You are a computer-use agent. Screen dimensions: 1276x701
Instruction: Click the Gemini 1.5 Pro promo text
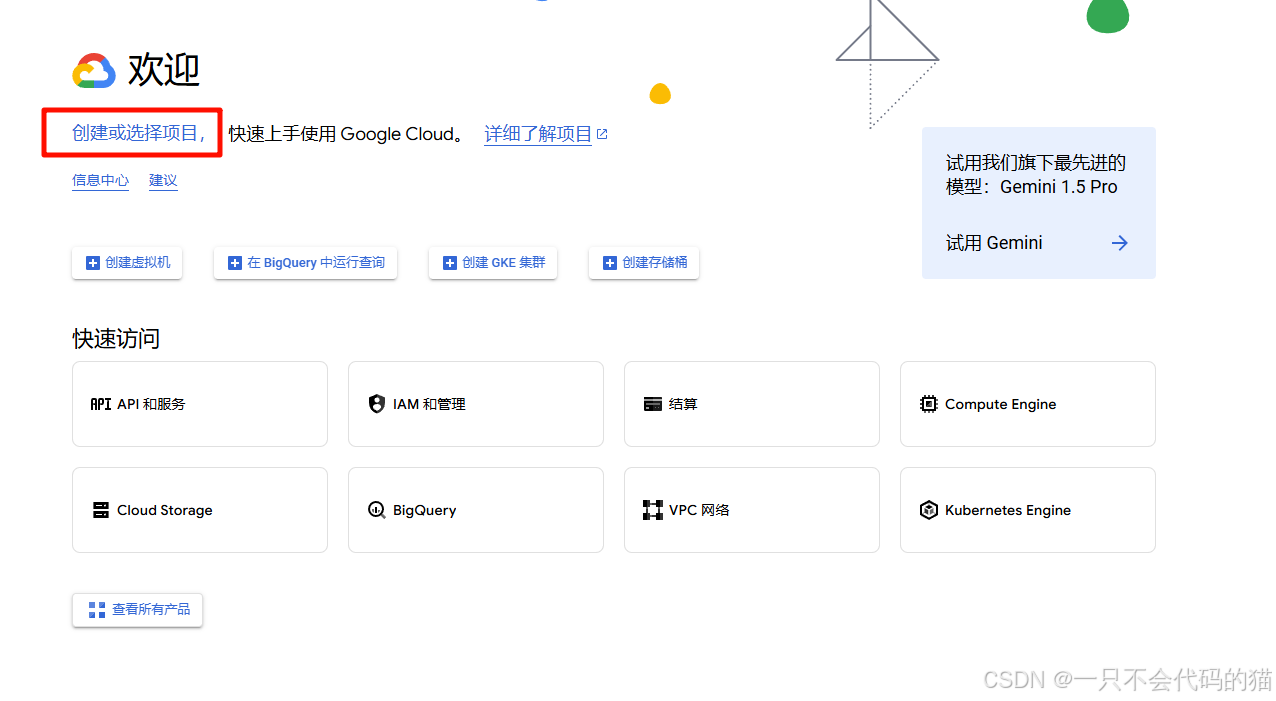tap(1036, 175)
